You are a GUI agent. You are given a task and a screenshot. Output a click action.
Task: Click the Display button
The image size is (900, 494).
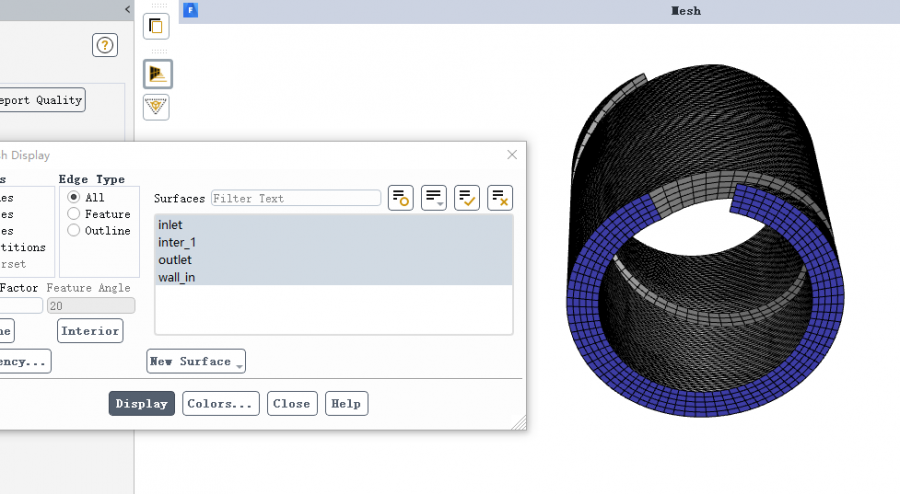[142, 404]
